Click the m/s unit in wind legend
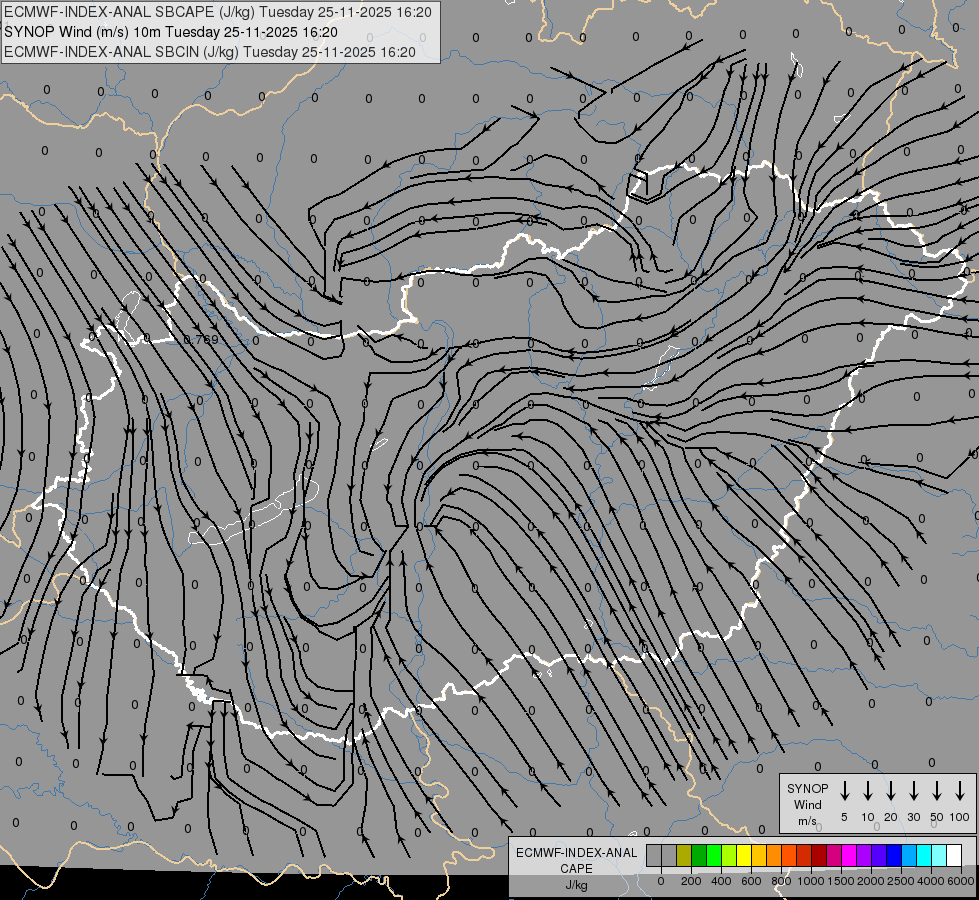 tap(807, 821)
